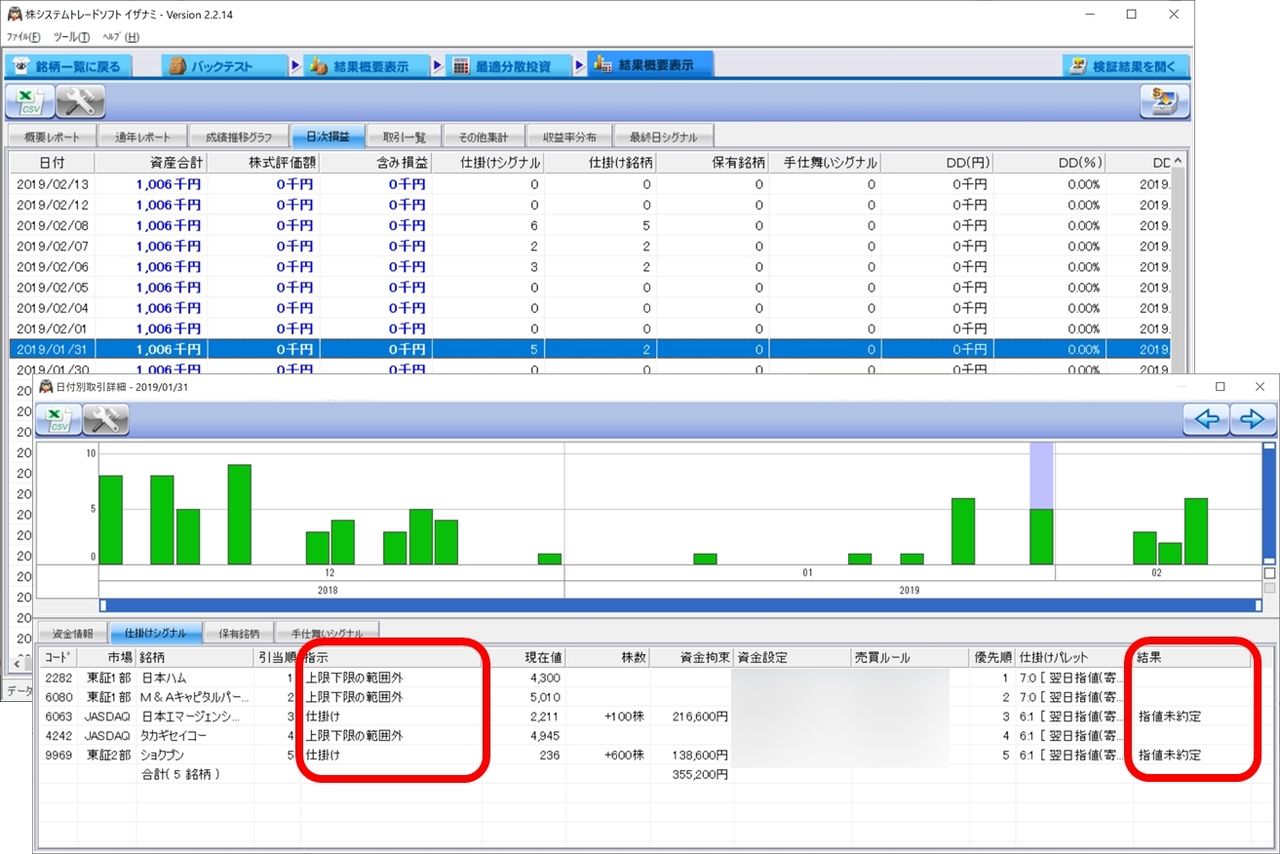Image resolution: width=1280 pixels, height=854 pixels.
Task: Click the 仕掛けパレット column header
Action: [x=1075, y=658]
